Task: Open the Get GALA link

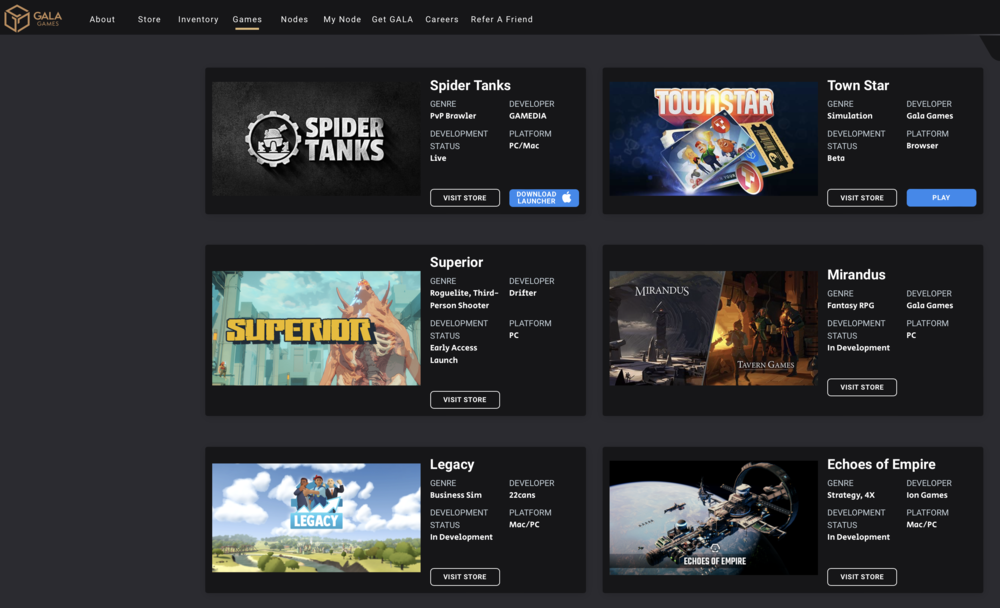Action: pos(392,20)
